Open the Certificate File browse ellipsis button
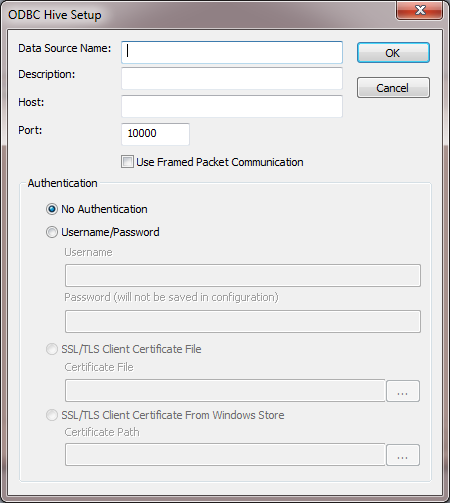This screenshot has height=503, width=450. pos(403,391)
